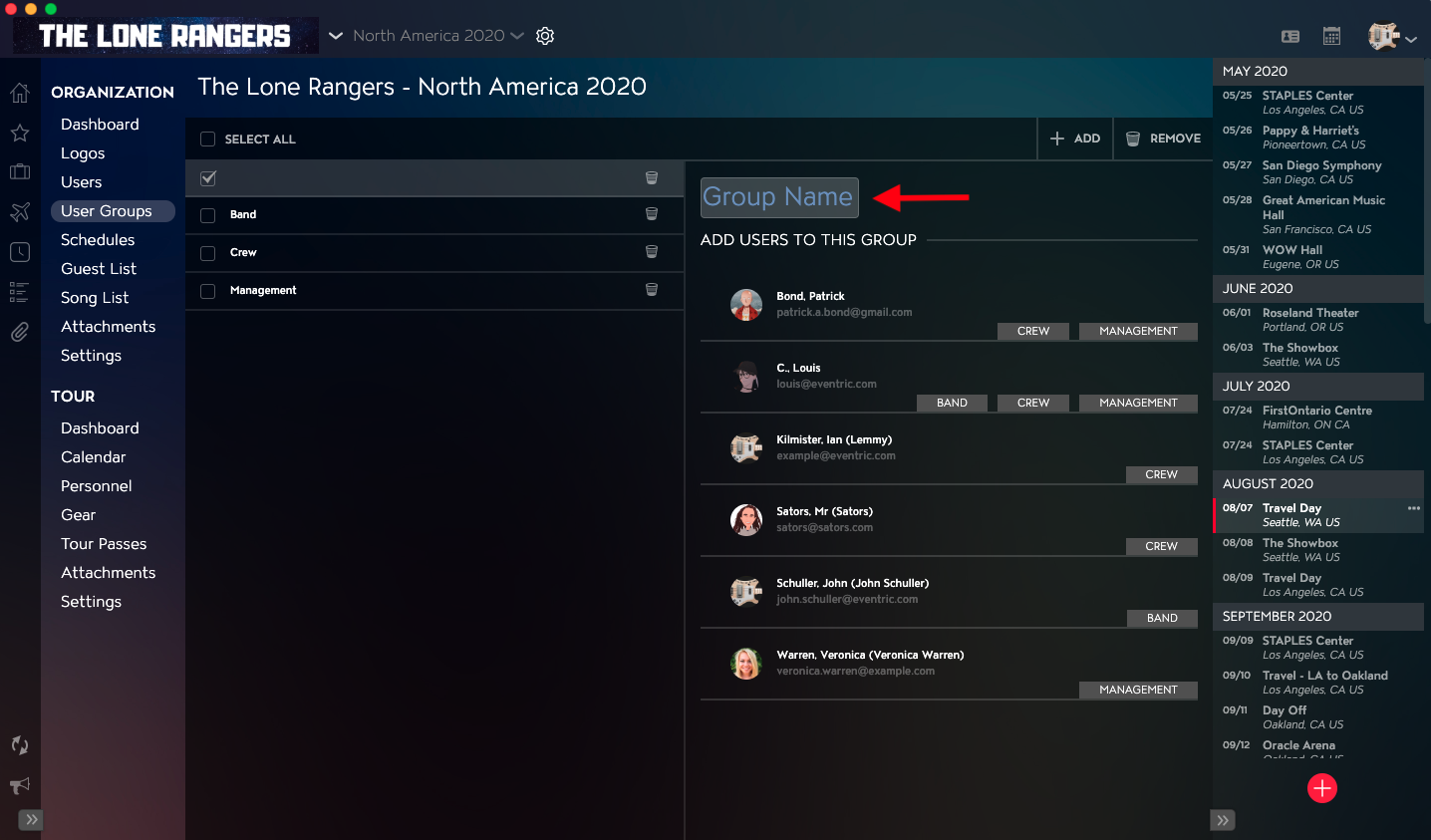Open the briefcase icon in left rail
Viewport: 1431px width, 840px height.
[20, 171]
